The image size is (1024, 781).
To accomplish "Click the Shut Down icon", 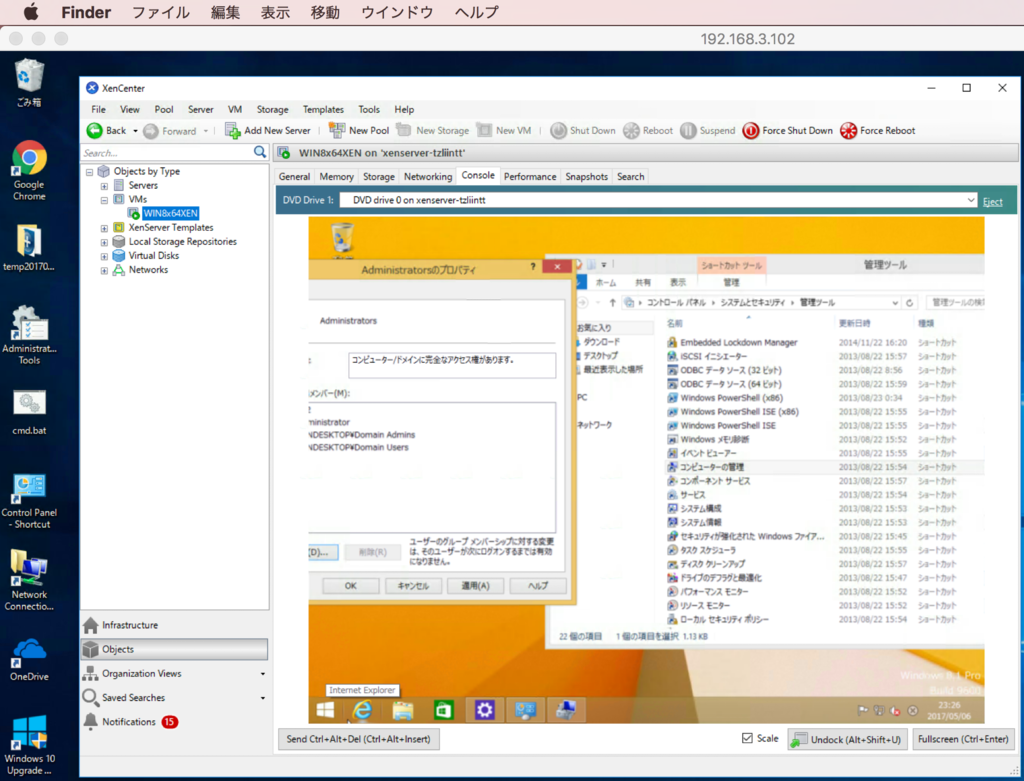I will [x=558, y=131].
